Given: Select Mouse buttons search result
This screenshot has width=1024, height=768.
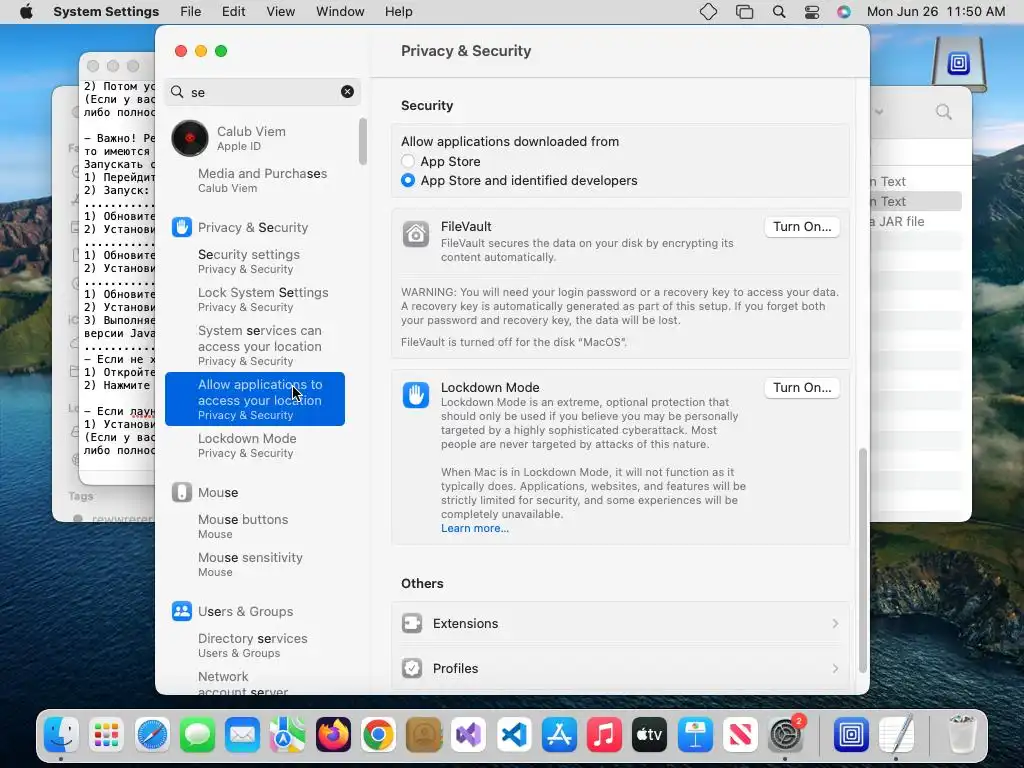Looking at the screenshot, I should point(255,526).
